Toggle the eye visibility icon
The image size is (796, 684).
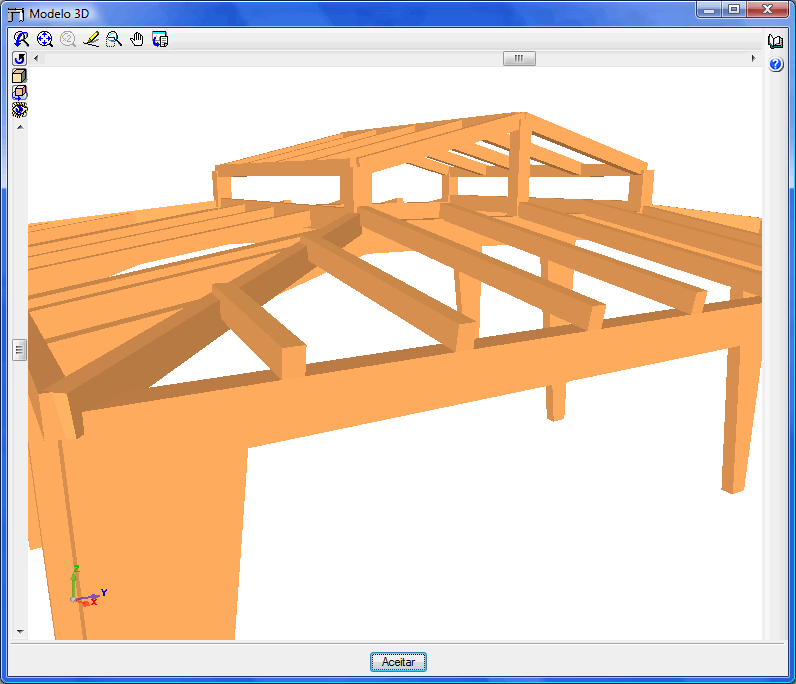[19, 110]
